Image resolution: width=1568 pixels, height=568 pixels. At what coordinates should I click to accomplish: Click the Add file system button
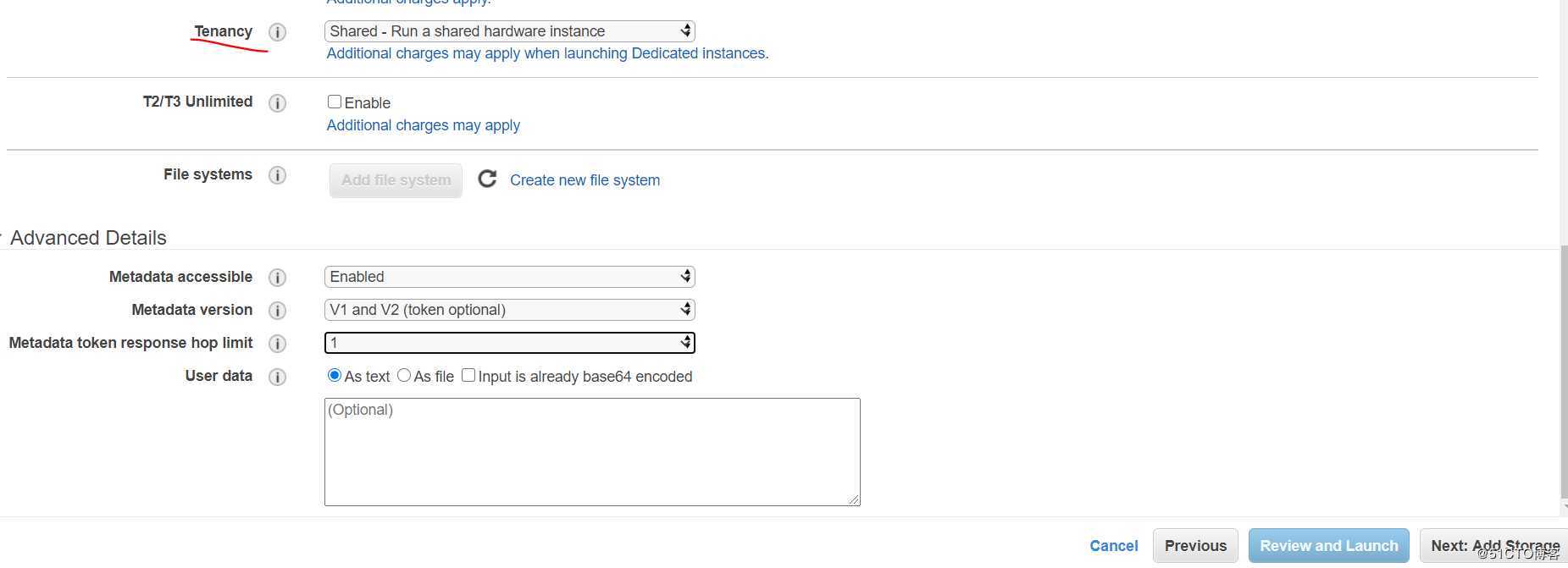[x=396, y=180]
